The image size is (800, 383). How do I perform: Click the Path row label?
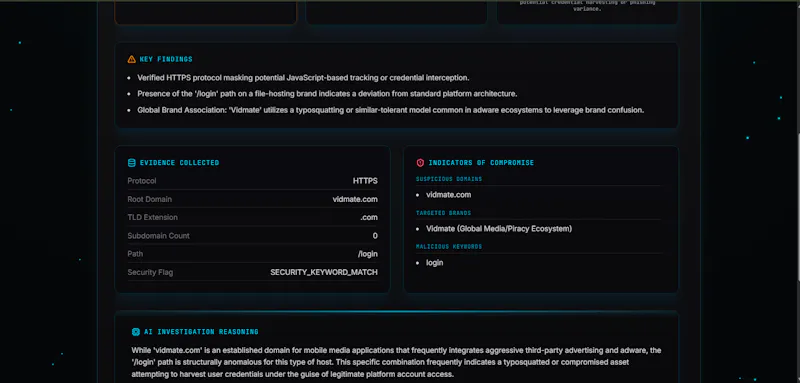135,254
